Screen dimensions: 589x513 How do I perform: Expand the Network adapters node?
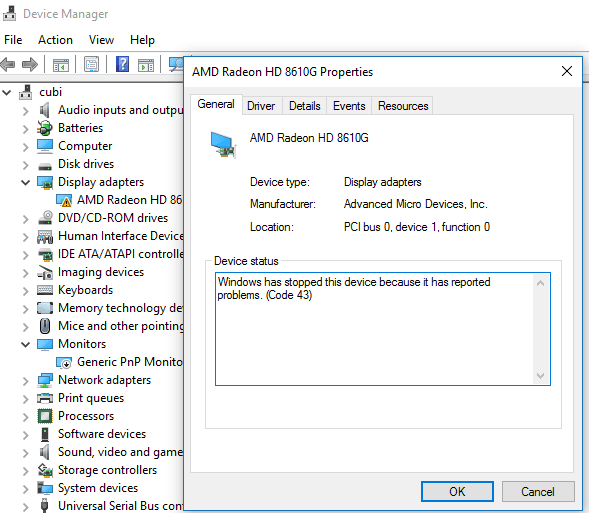click(25, 381)
